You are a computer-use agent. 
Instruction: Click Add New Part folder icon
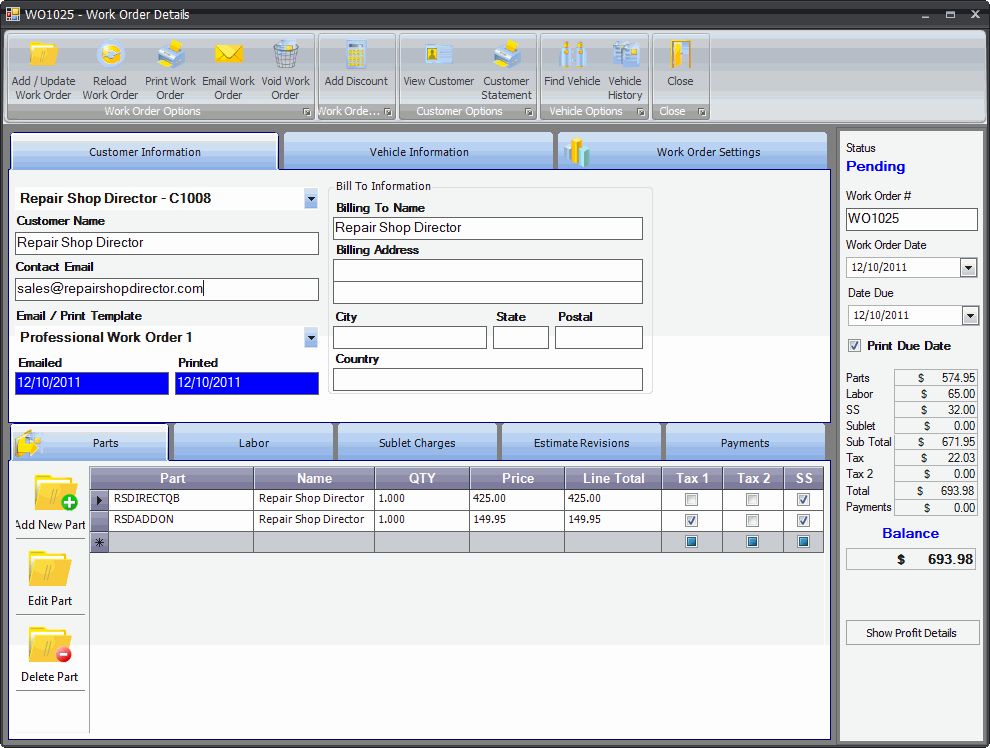click(x=55, y=493)
